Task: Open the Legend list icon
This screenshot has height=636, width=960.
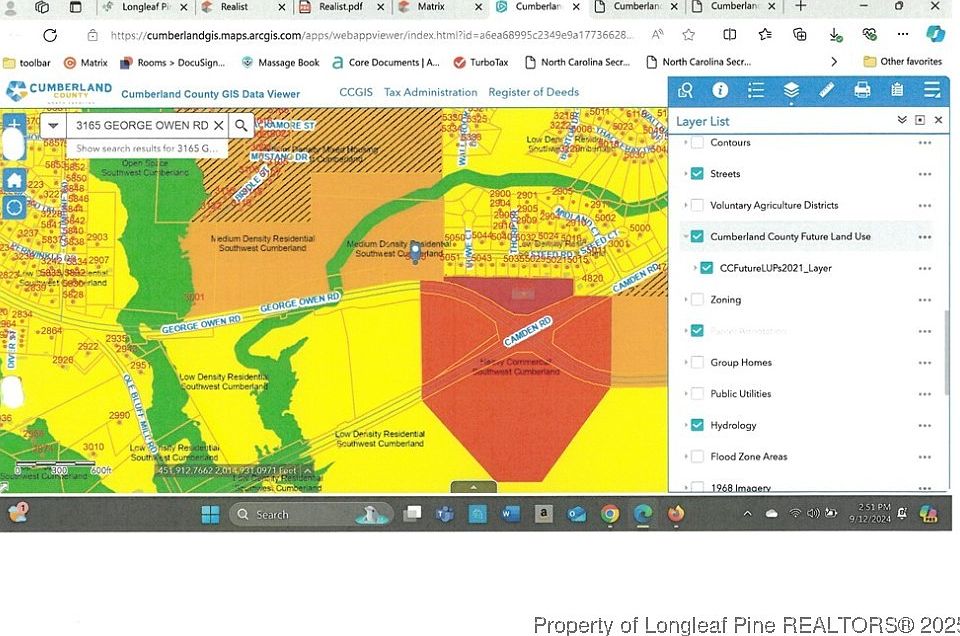Action: [755, 91]
